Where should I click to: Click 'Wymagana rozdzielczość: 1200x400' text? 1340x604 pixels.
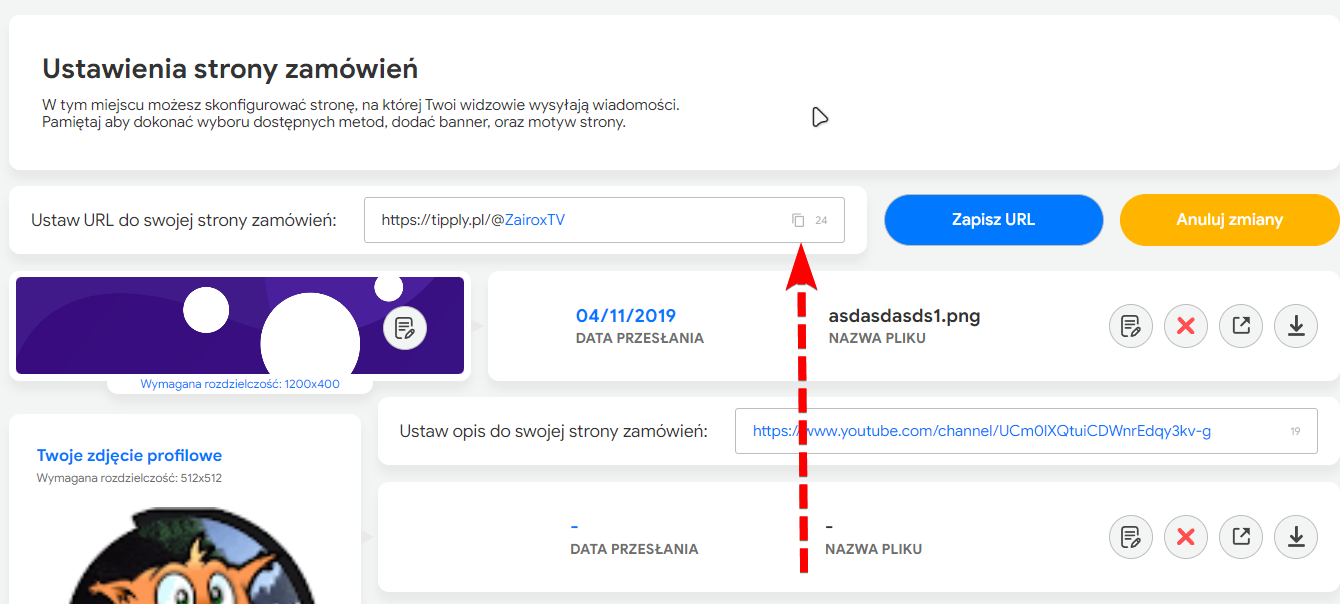[240, 384]
